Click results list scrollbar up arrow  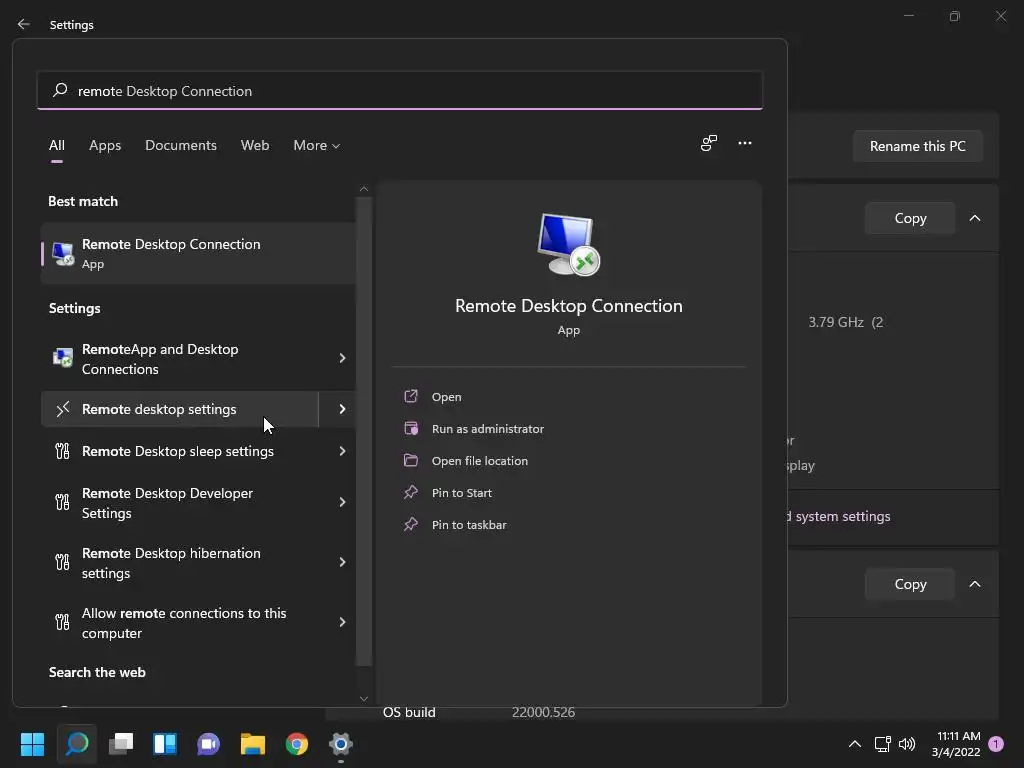click(364, 189)
